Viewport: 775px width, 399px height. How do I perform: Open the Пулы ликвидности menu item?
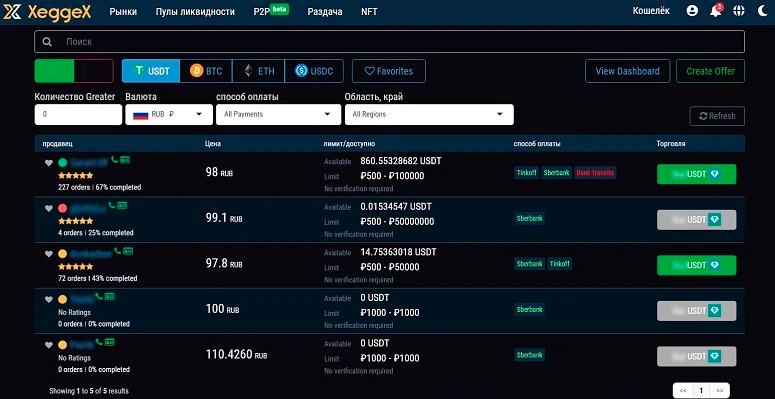195,12
